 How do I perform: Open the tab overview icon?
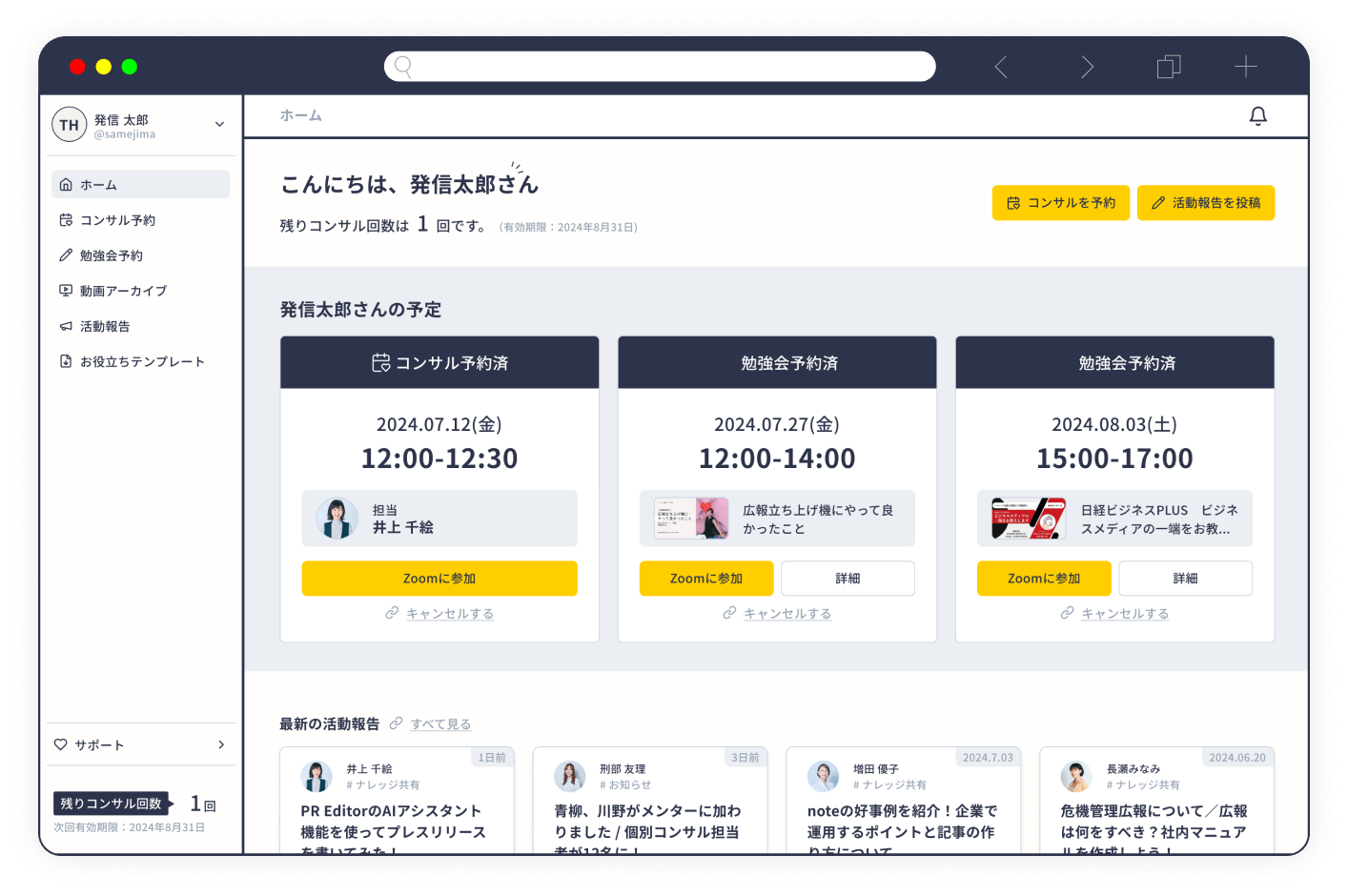(x=1169, y=67)
